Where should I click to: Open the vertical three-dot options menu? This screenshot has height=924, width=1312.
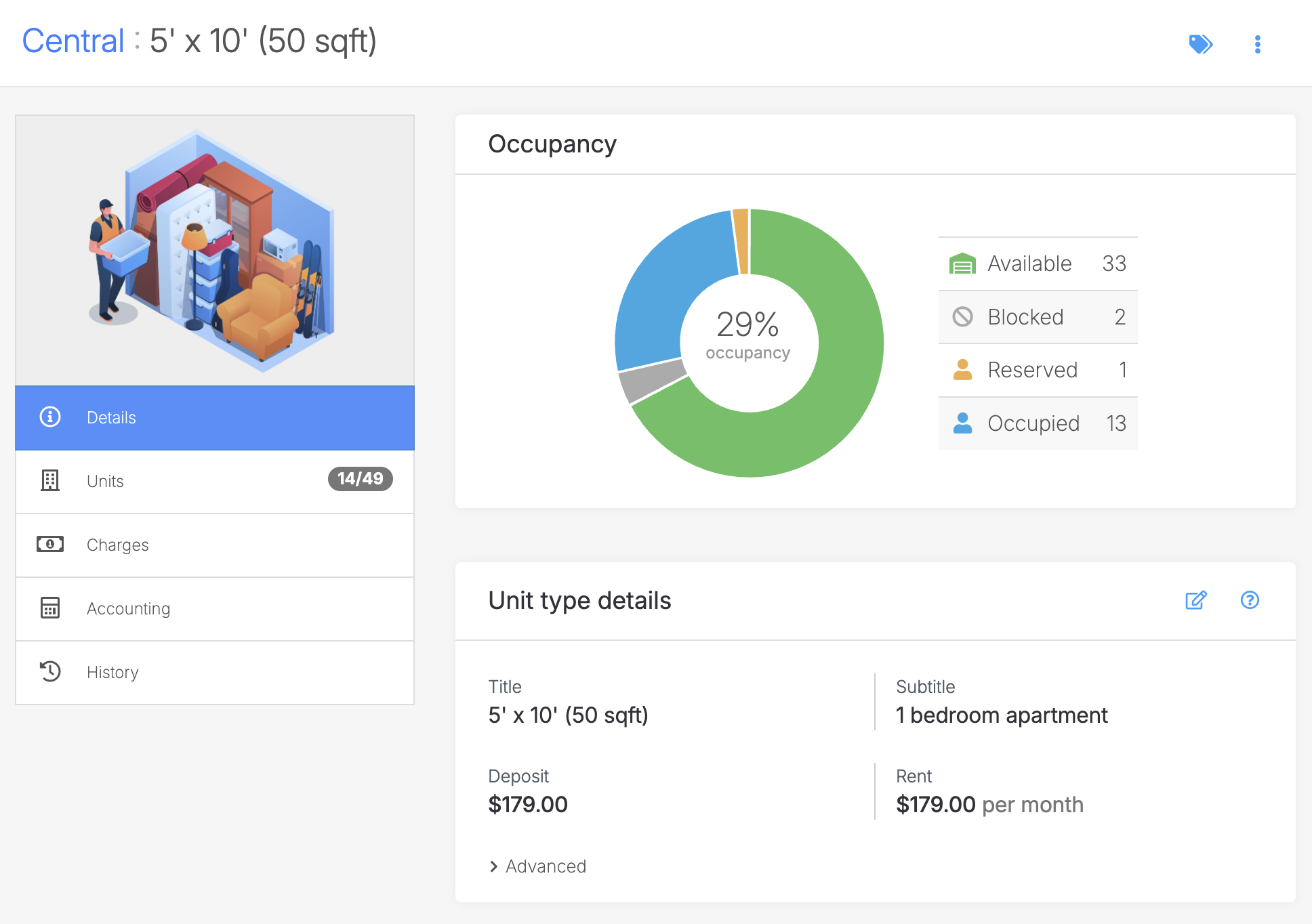[x=1257, y=44]
